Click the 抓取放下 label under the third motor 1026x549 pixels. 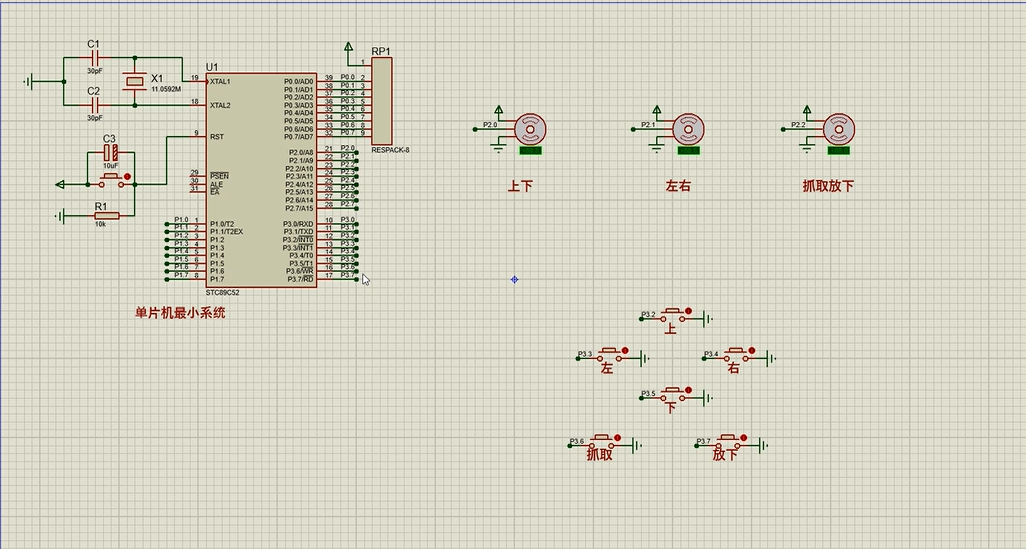[x=828, y=186]
